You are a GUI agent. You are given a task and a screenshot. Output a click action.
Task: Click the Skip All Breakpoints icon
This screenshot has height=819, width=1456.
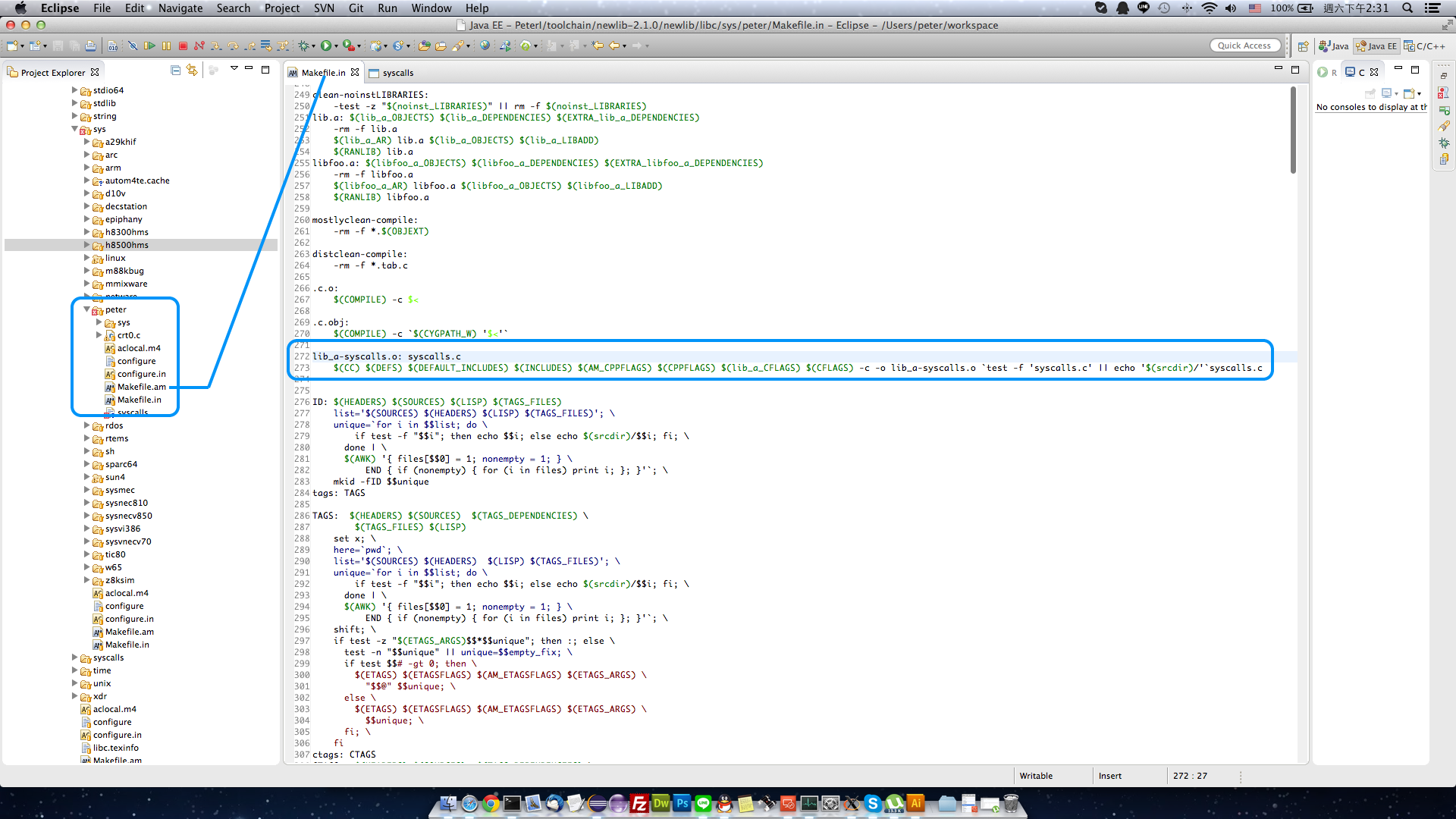click(133, 46)
